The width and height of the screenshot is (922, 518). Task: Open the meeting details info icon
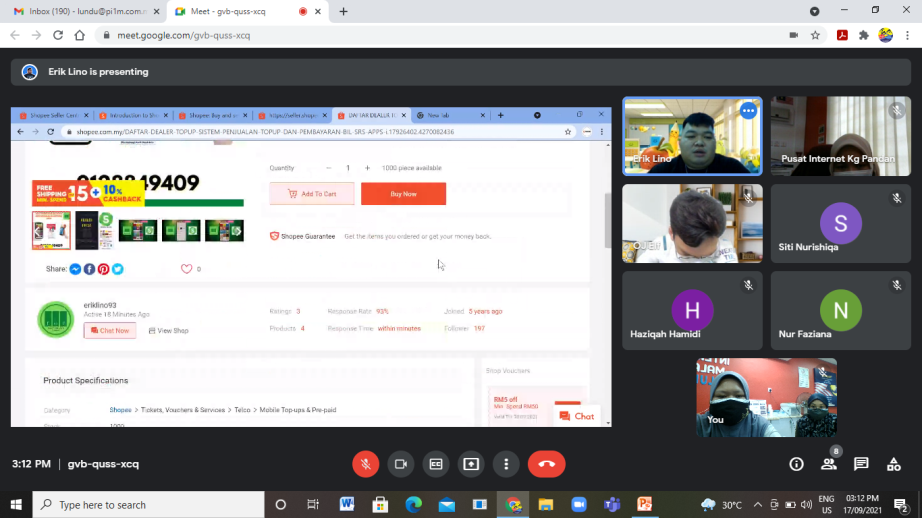tap(796, 464)
